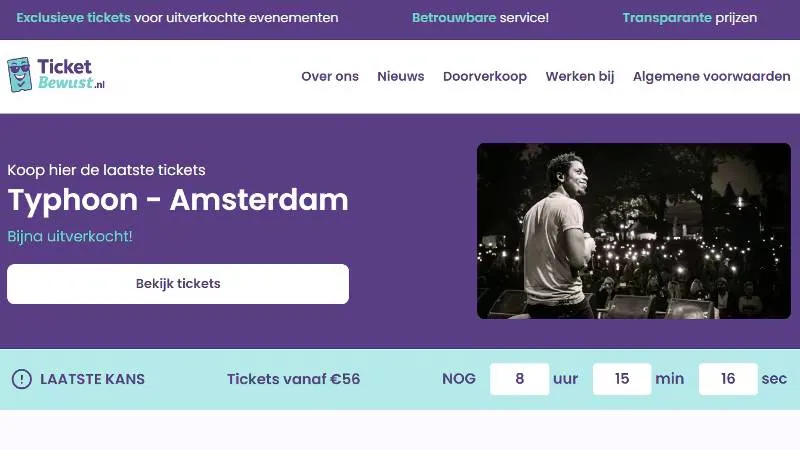Click the Koop hier de laatste tickets text
Screen dimensions: 800x450
click(x=106, y=170)
